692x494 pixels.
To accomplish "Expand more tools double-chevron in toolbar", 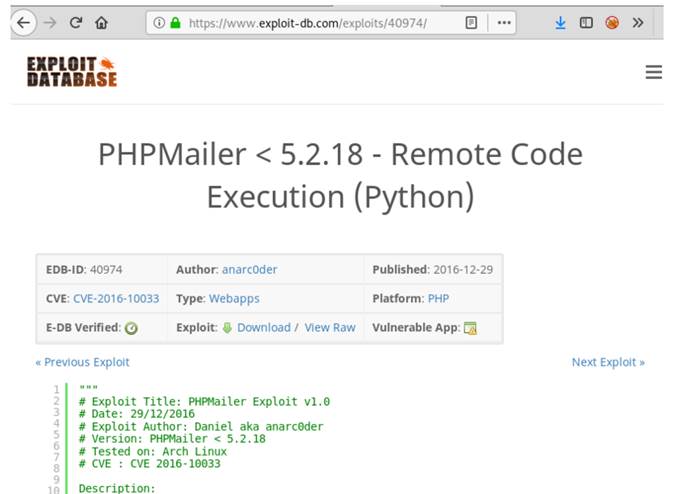I will (638, 23).
